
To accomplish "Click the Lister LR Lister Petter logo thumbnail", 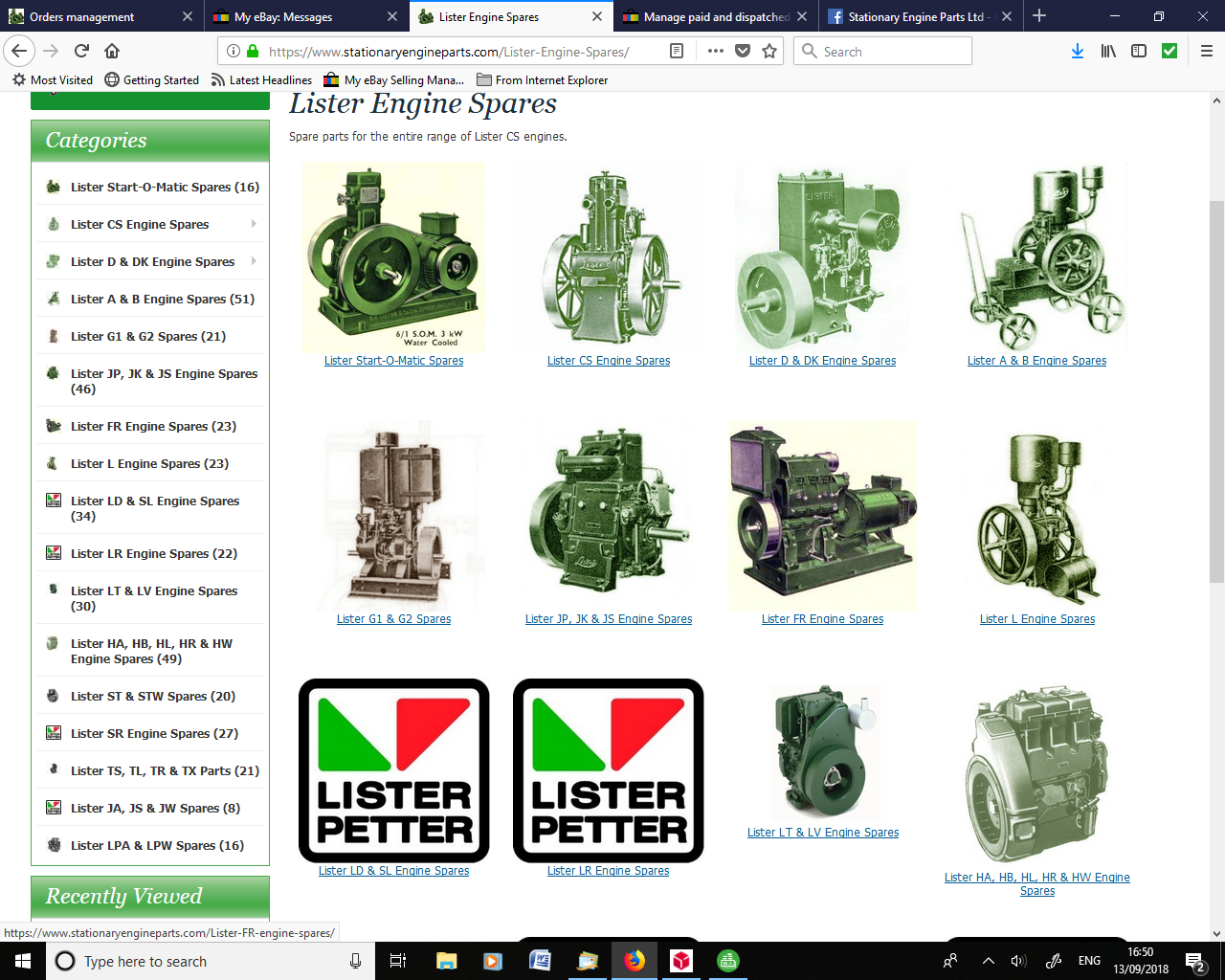I will click(609, 770).
